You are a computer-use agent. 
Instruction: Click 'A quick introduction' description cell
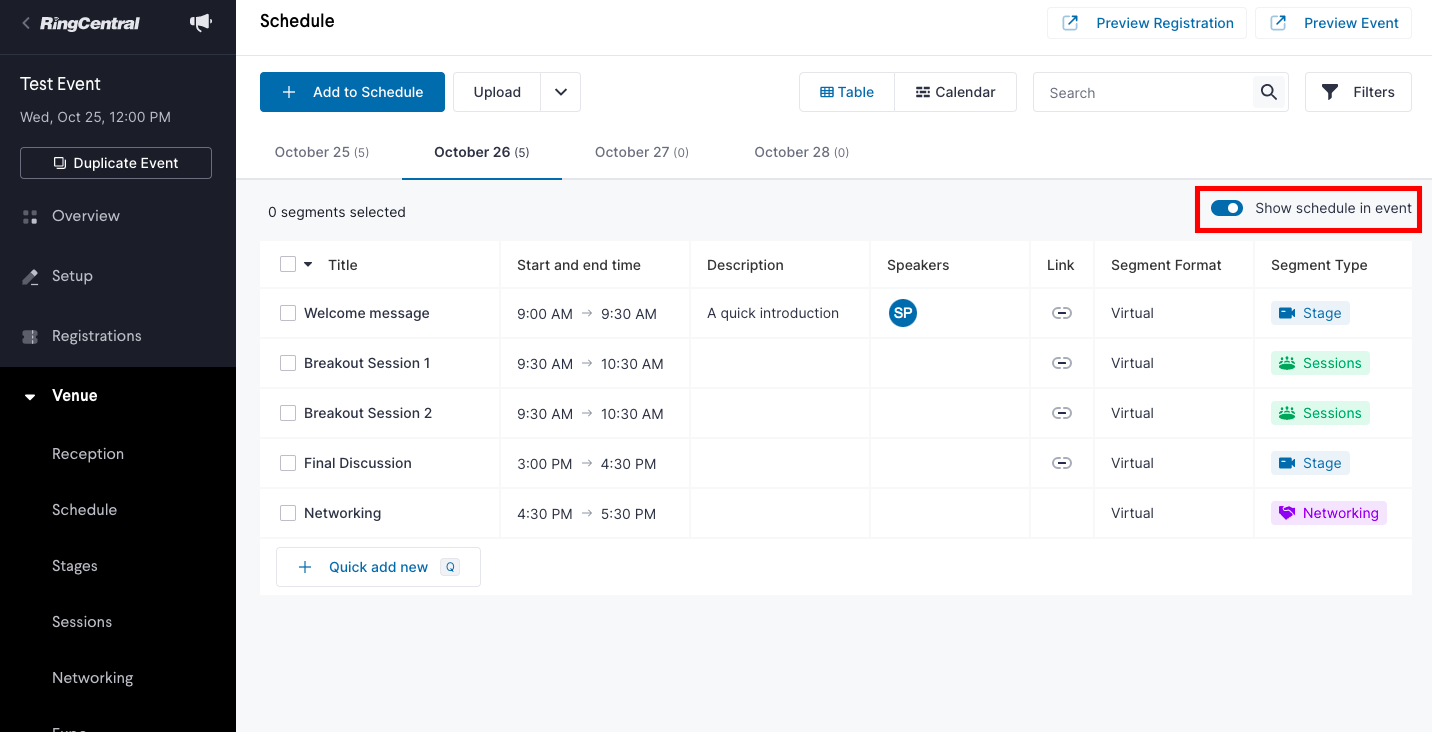(x=773, y=313)
